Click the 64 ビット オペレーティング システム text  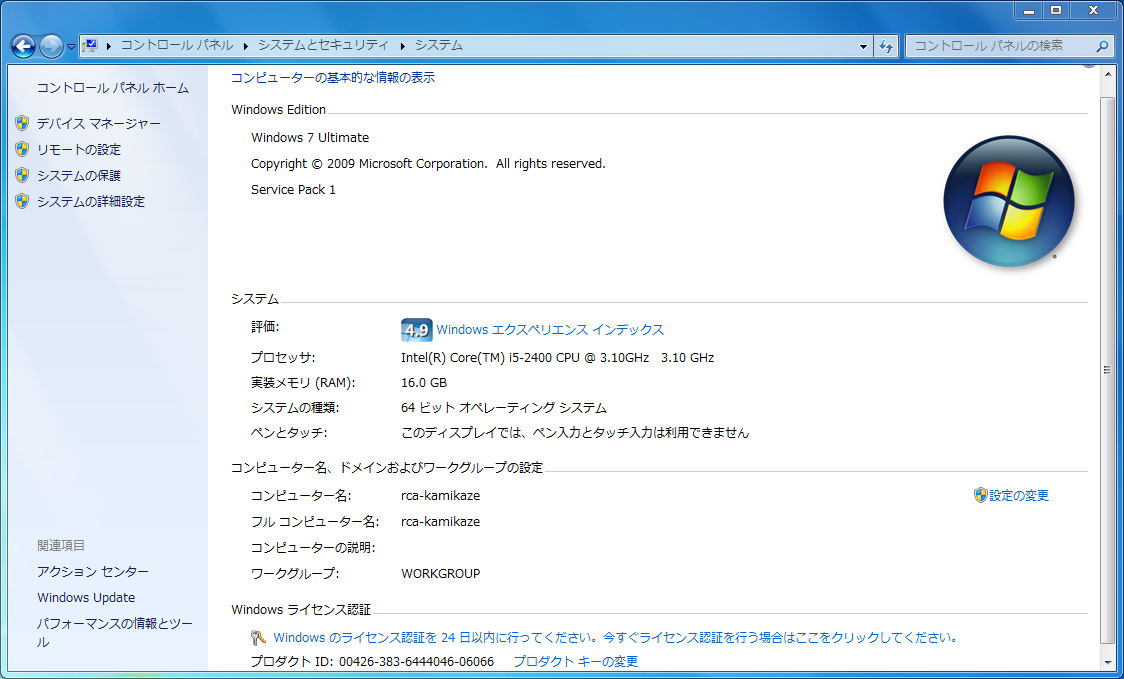(504, 408)
